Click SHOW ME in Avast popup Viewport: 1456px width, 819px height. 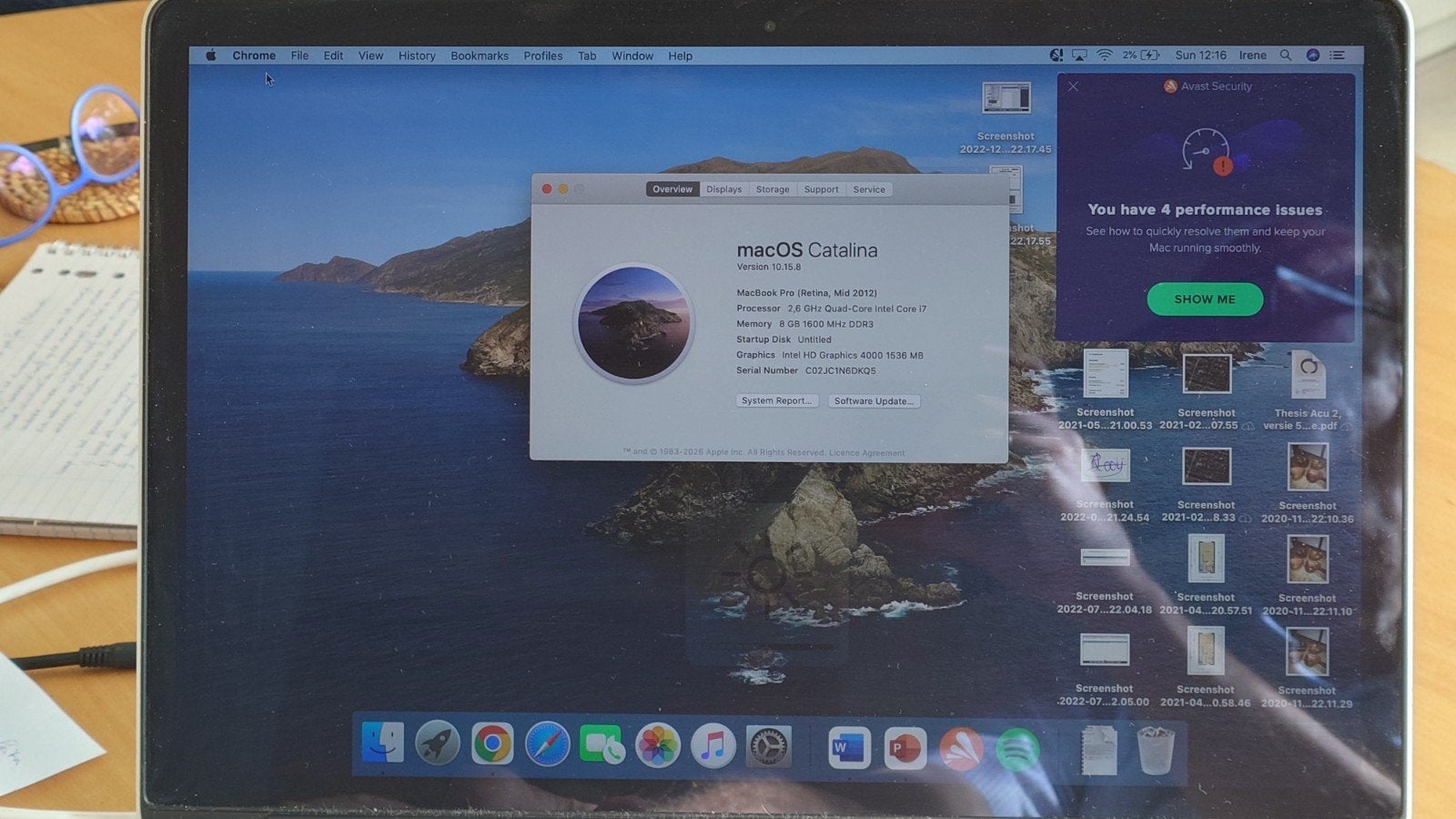click(1205, 298)
